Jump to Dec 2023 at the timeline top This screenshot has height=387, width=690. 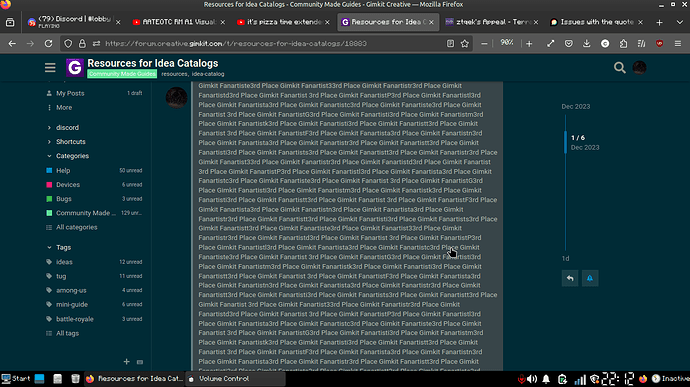click(576, 107)
